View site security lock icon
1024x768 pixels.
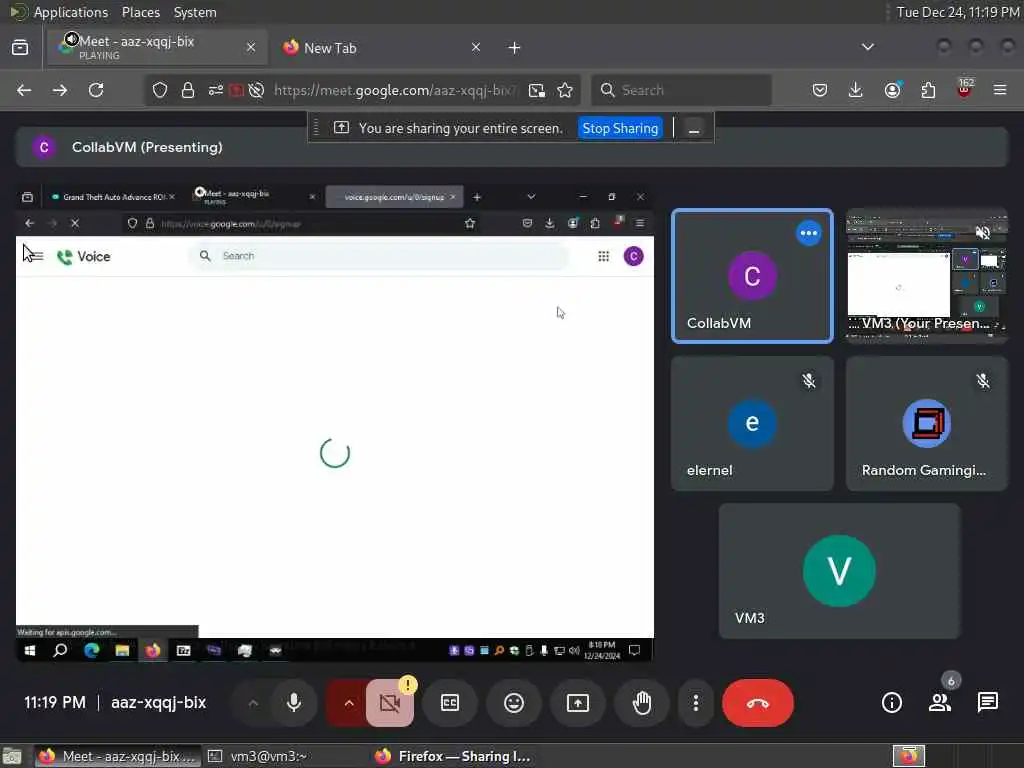(x=188, y=90)
